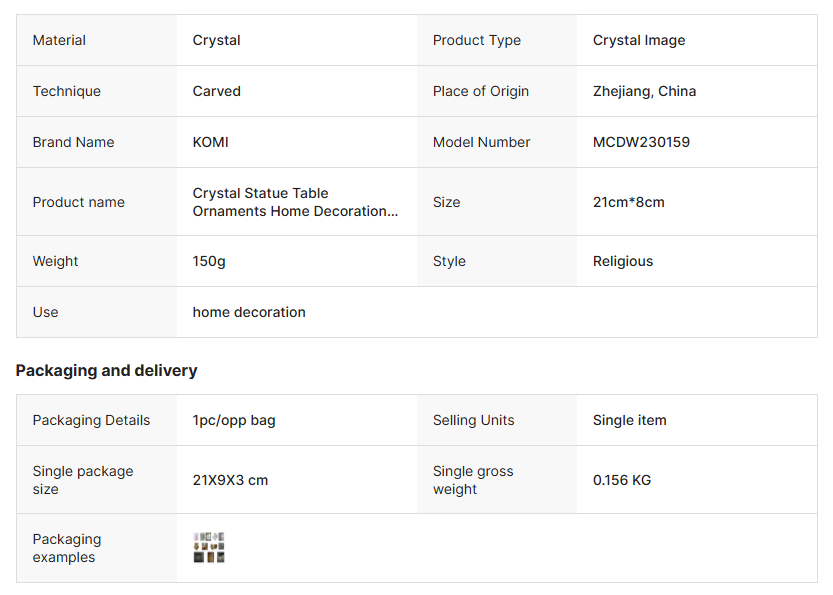Select the Religious style value
Viewport: 833px width, 595px height.
(622, 261)
